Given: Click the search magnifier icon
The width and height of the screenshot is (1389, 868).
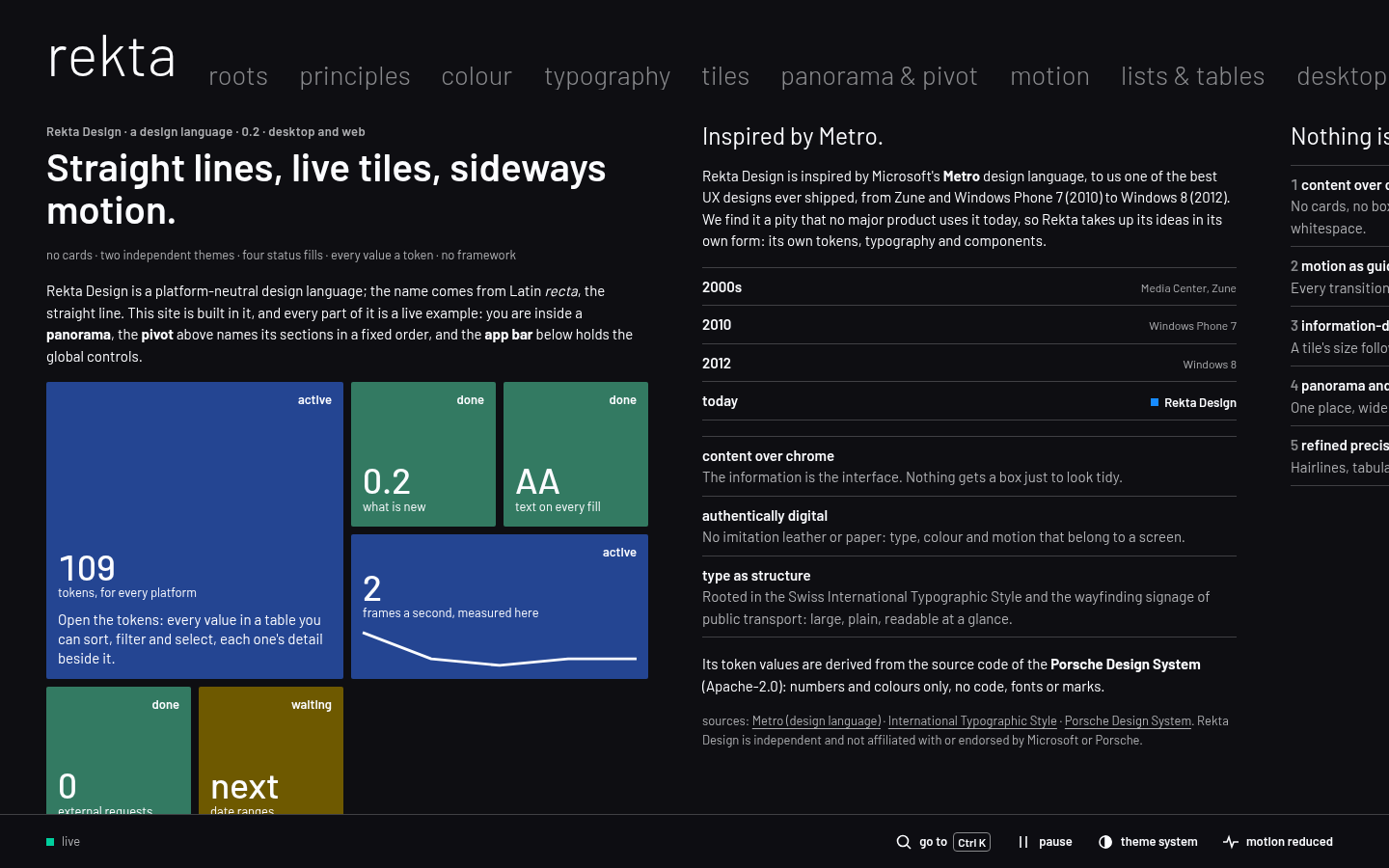Looking at the screenshot, I should (x=903, y=842).
